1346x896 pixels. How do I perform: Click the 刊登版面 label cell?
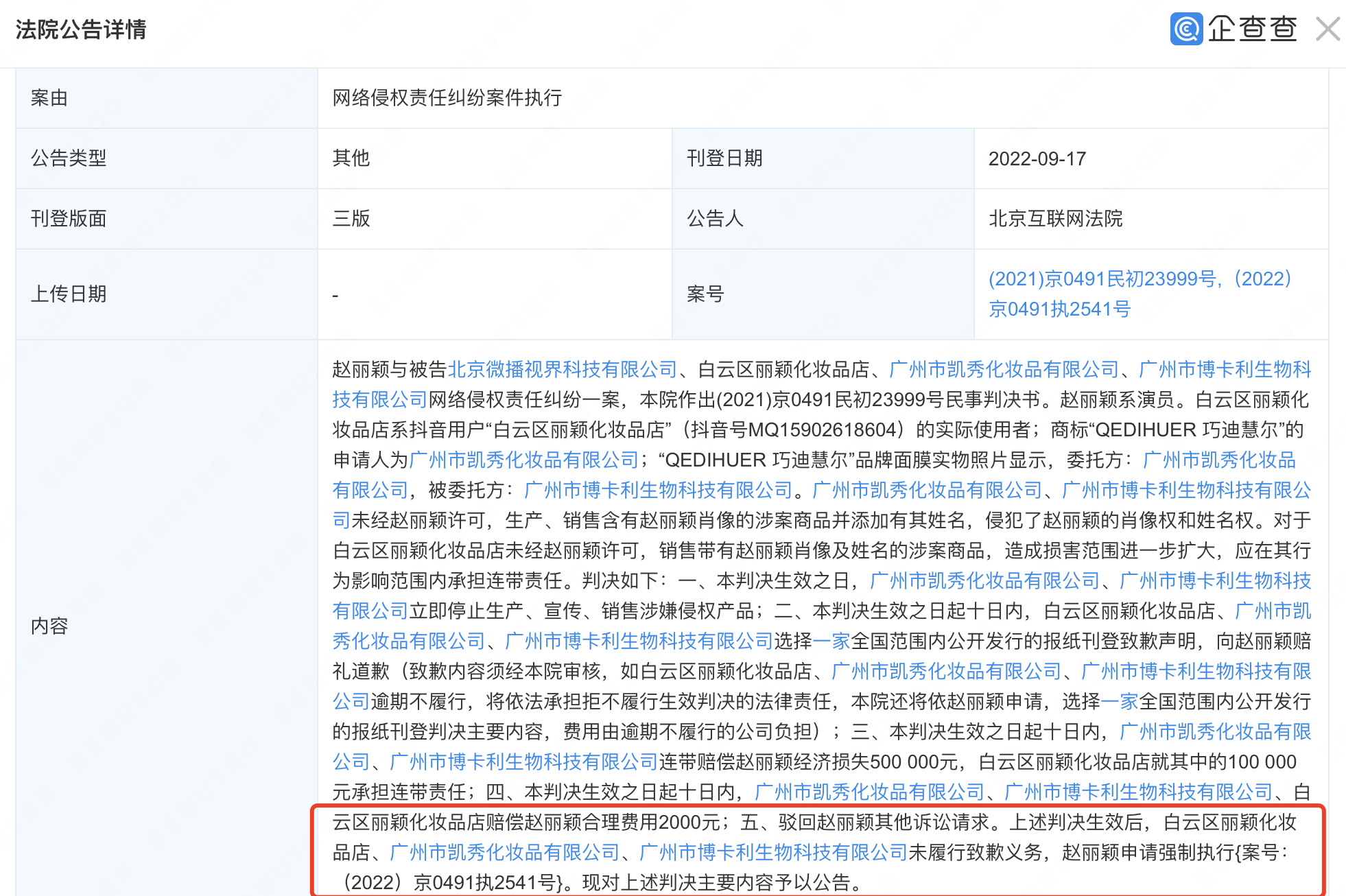[167, 219]
